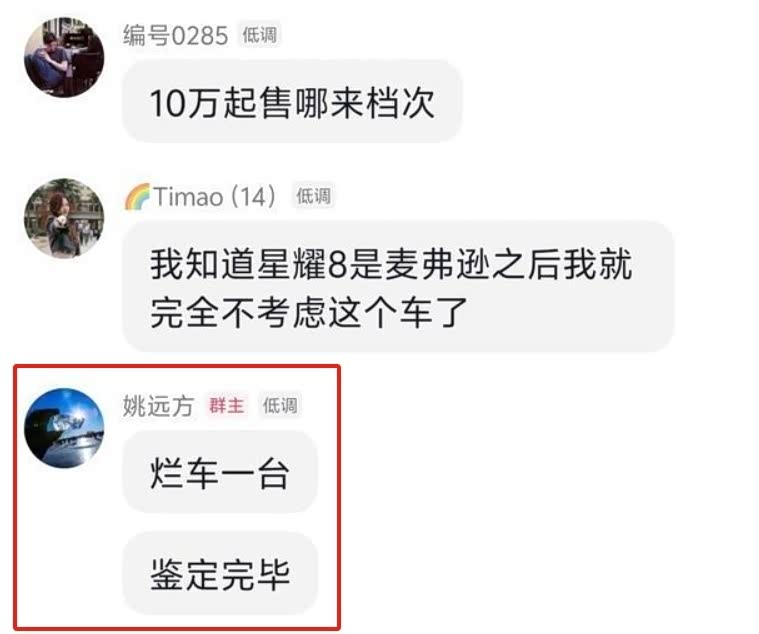The height and width of the screenshot is (634, 759).
Task: Click the rainbow emoji before Timao
Action: coord(137,196)
